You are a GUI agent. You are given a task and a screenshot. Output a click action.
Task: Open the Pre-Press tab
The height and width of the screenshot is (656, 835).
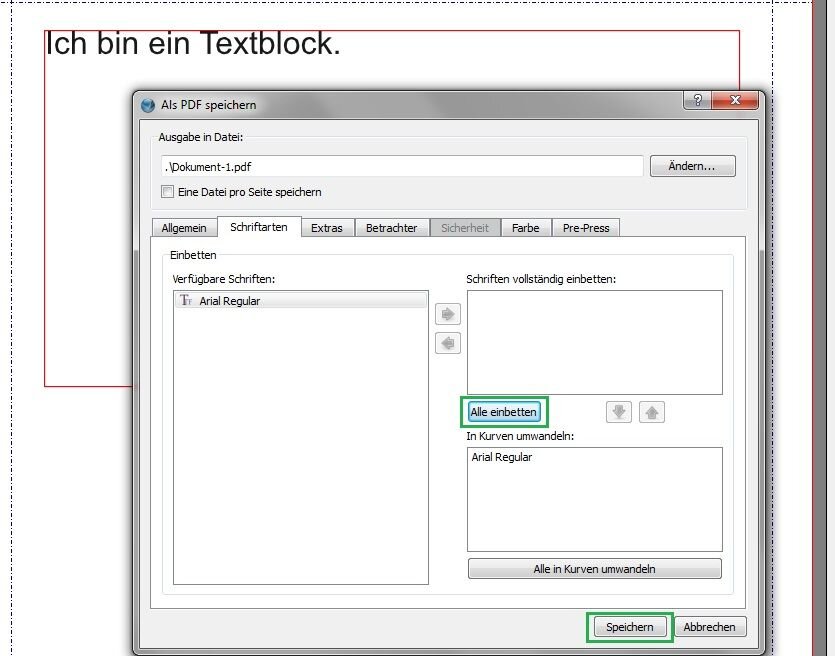(x=585, y=228)
